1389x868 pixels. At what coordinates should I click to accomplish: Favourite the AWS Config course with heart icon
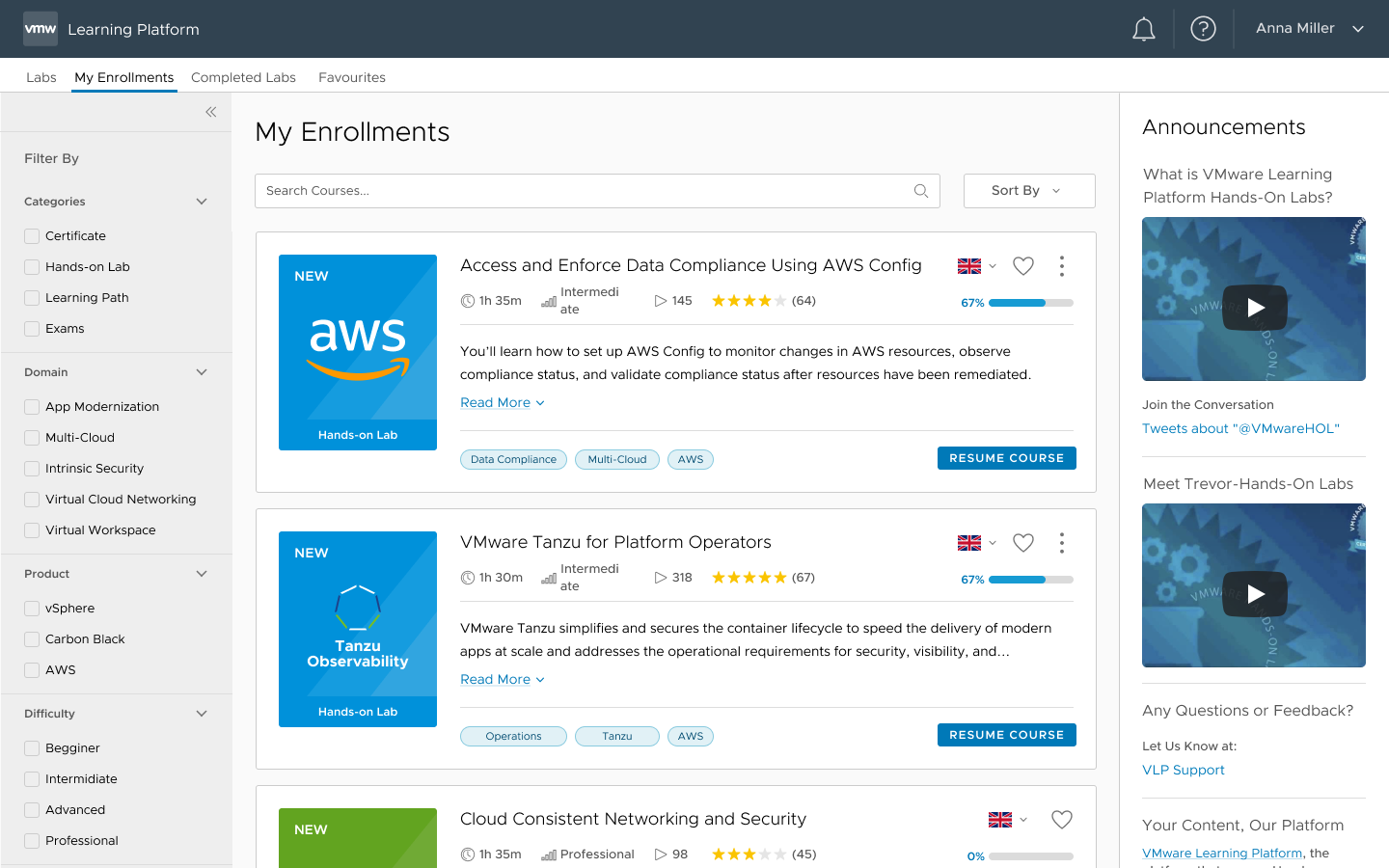coord(1023,266)
